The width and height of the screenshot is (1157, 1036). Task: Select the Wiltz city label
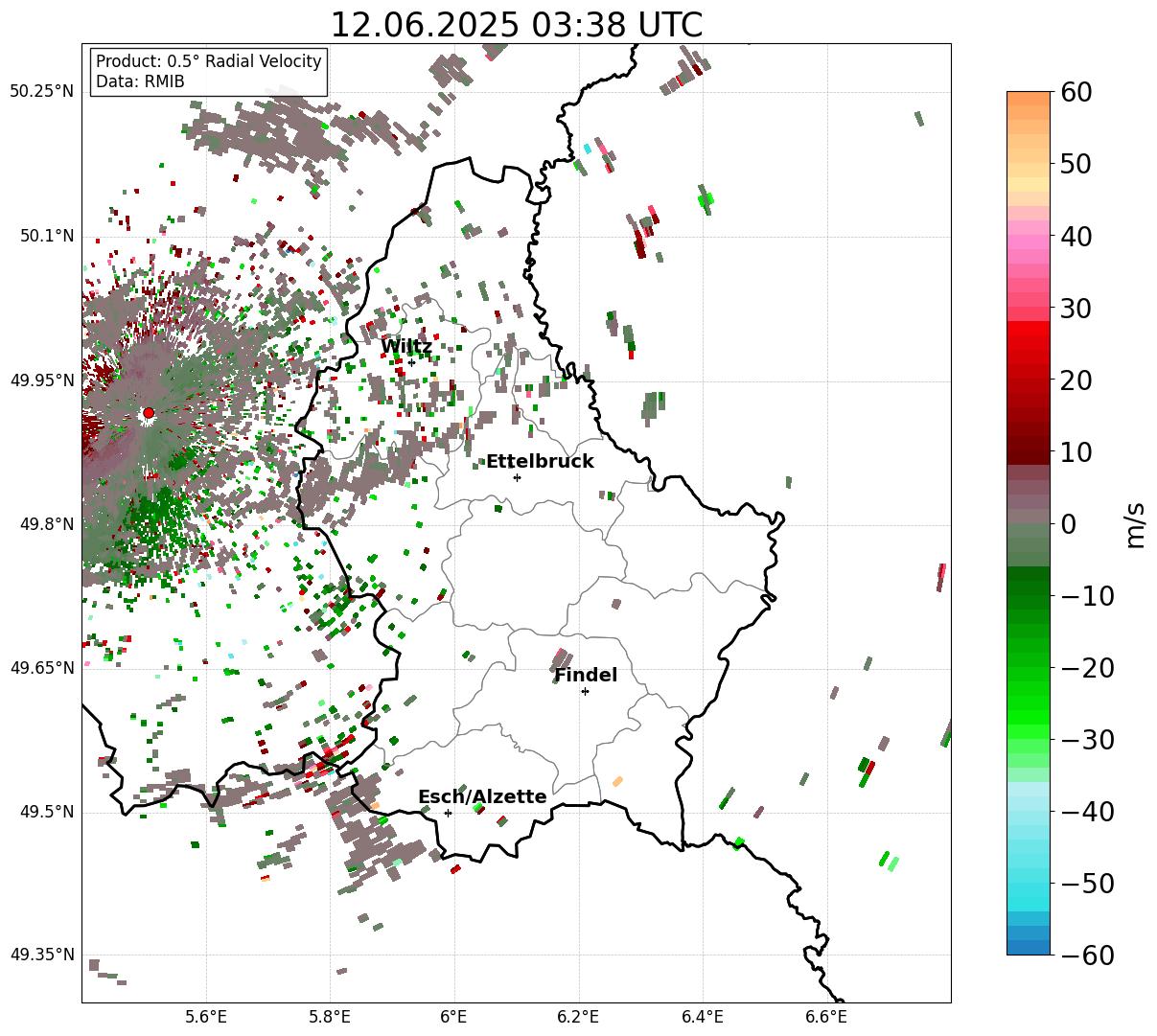point(406,347)
